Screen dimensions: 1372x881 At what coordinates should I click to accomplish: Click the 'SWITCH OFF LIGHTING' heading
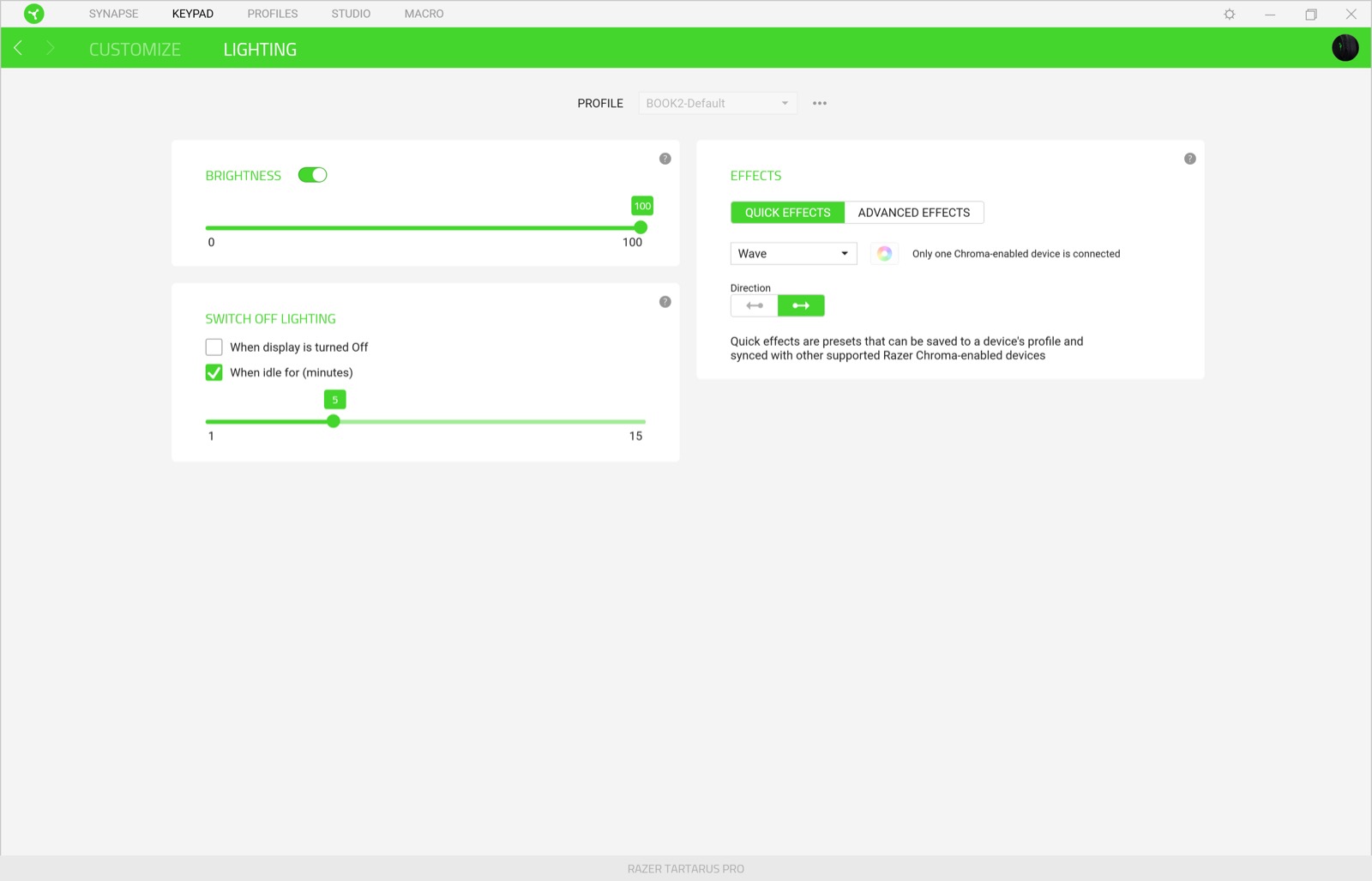click(270, 319)
